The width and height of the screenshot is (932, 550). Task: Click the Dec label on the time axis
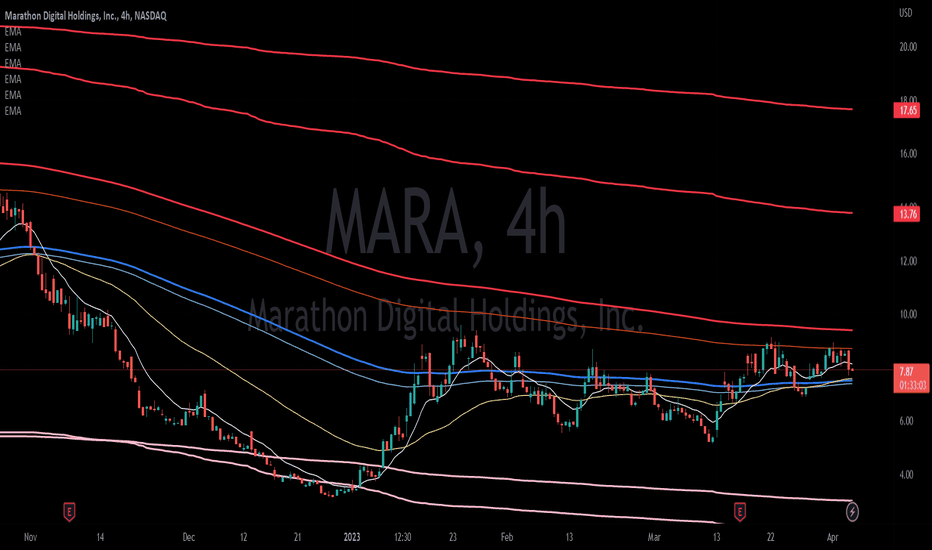pos(188,537)
